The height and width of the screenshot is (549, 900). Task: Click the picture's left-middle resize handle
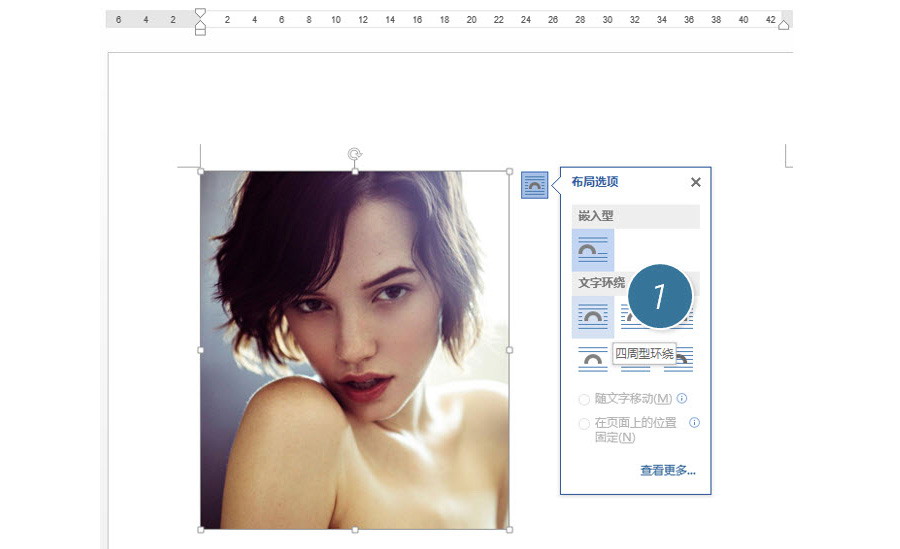(x=200, y=350)
